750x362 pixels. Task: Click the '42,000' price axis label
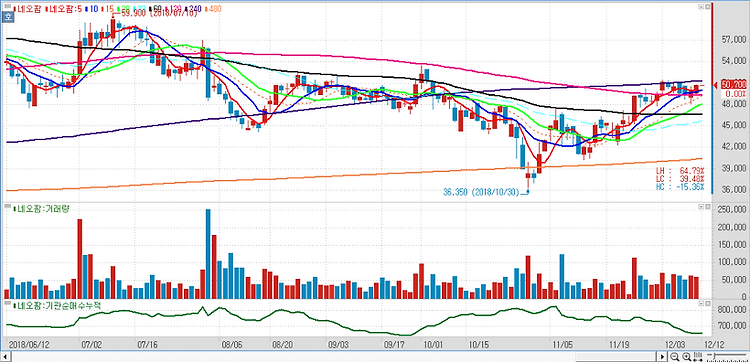(x=733, y=147)
